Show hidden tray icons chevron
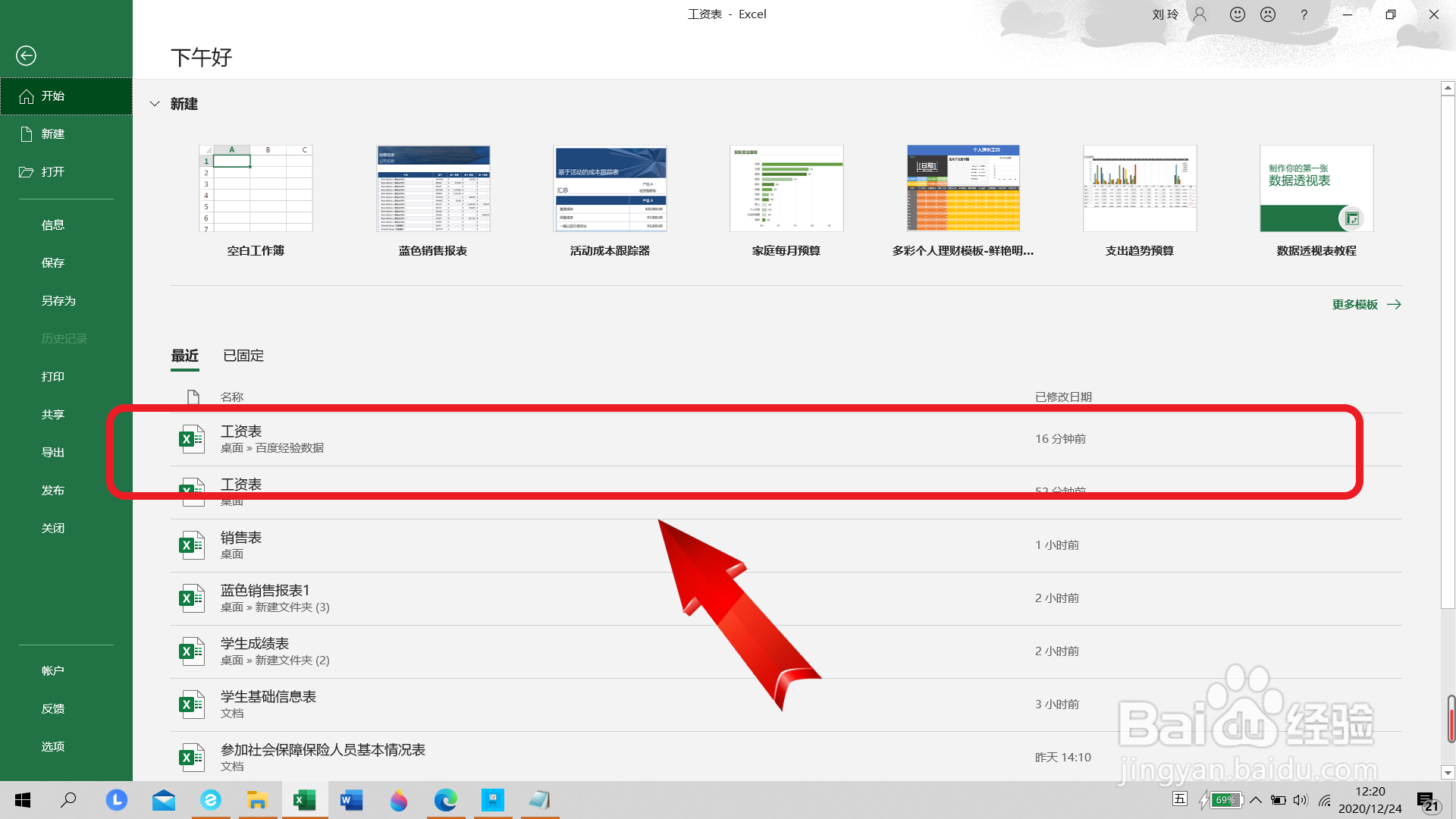Viewport: 1456px width, 819px height. pyautogui.click(x=1256, y=800)
